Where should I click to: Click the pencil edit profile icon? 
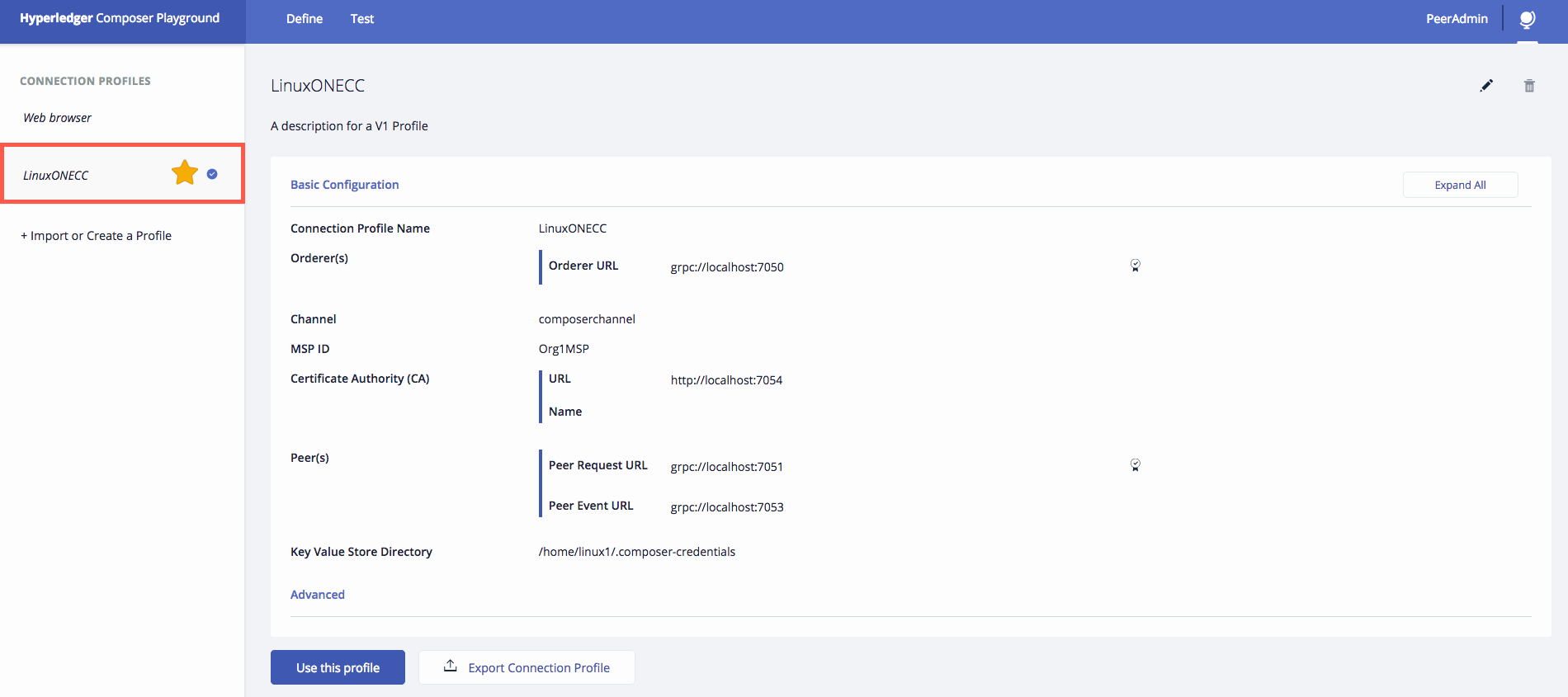coord(1486,86)
